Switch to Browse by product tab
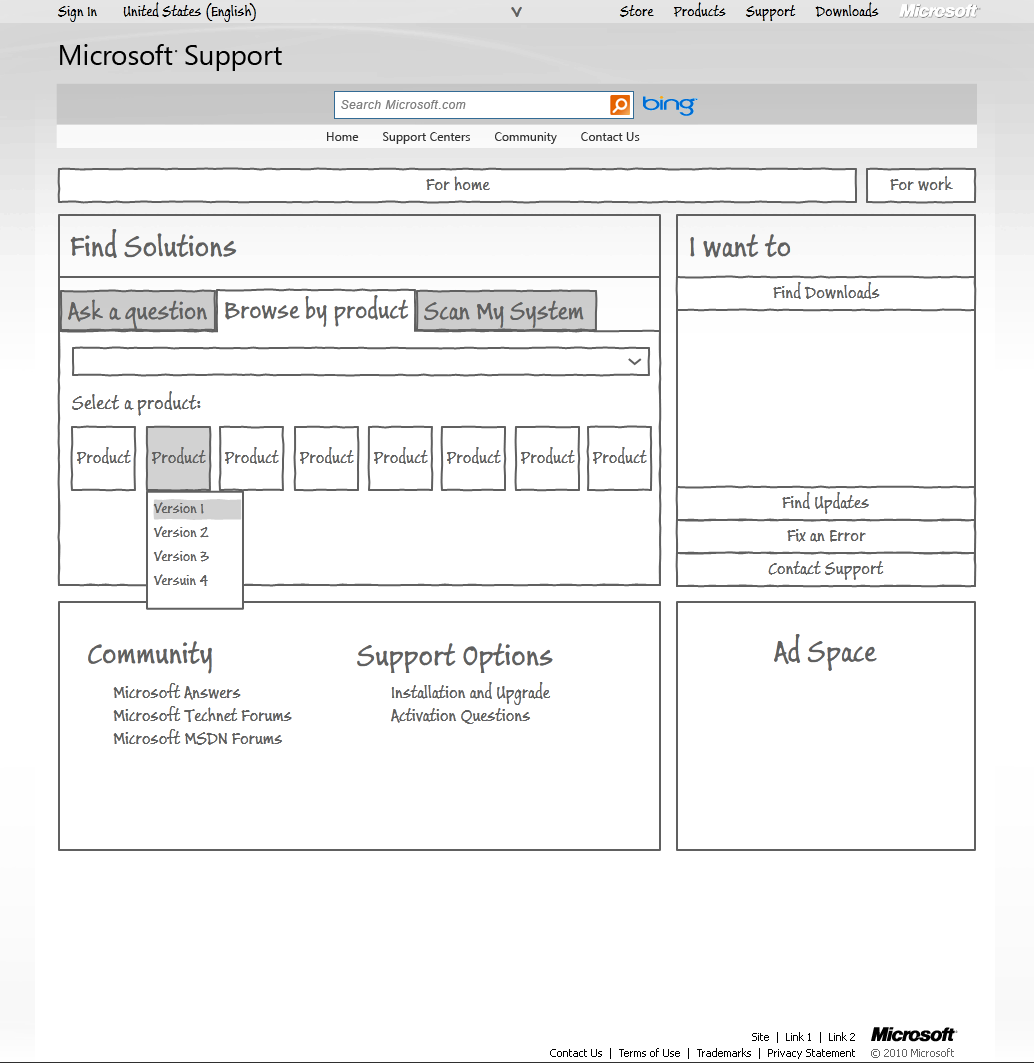Screen dimensions: 1034x1063 [x=316, y=310]
